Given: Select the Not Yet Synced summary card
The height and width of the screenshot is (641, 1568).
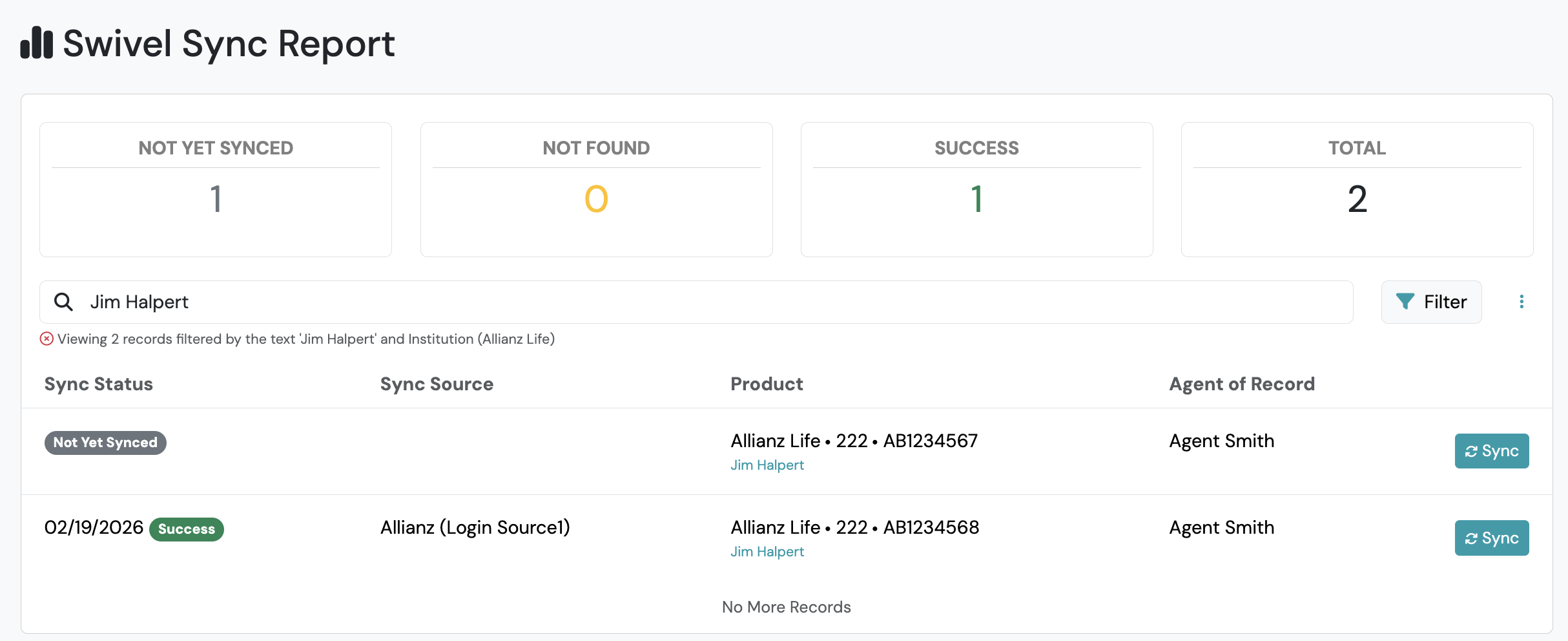Looking at the screenshot, I should [216, 189].
